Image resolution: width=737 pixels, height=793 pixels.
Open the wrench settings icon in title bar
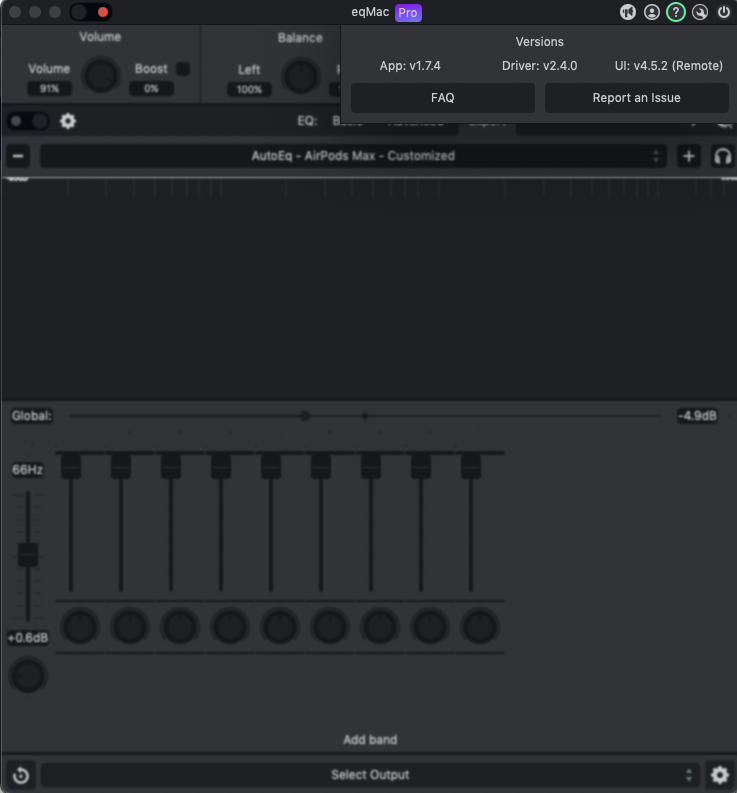700,12
